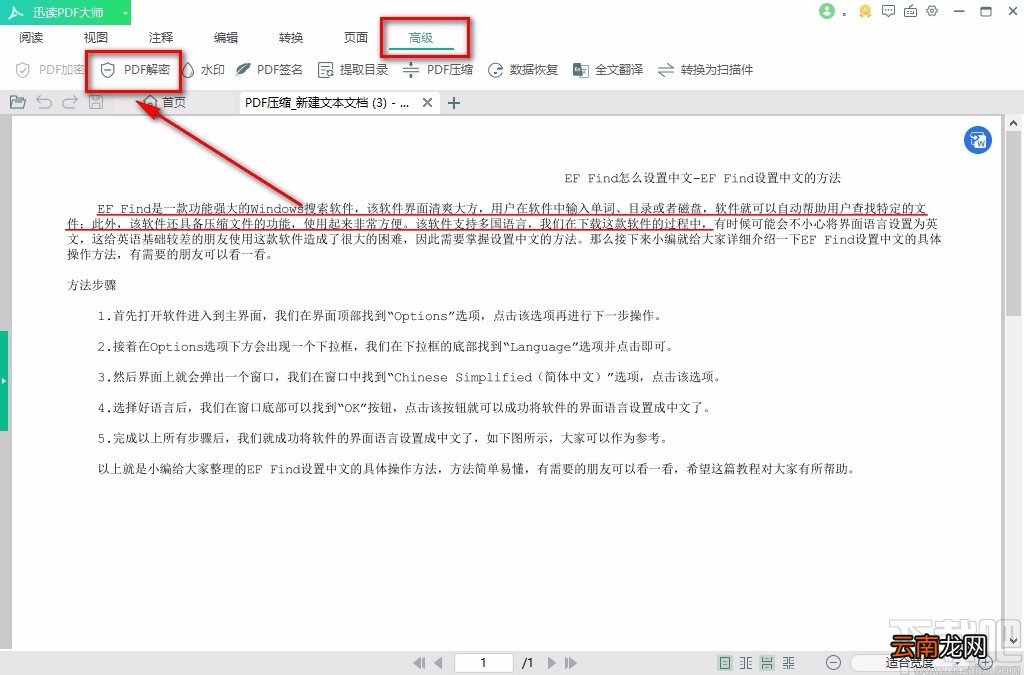Open settings gear icon
Image resolution: width=1024 pixels, height=675 pixels.
tap(933, 11)
